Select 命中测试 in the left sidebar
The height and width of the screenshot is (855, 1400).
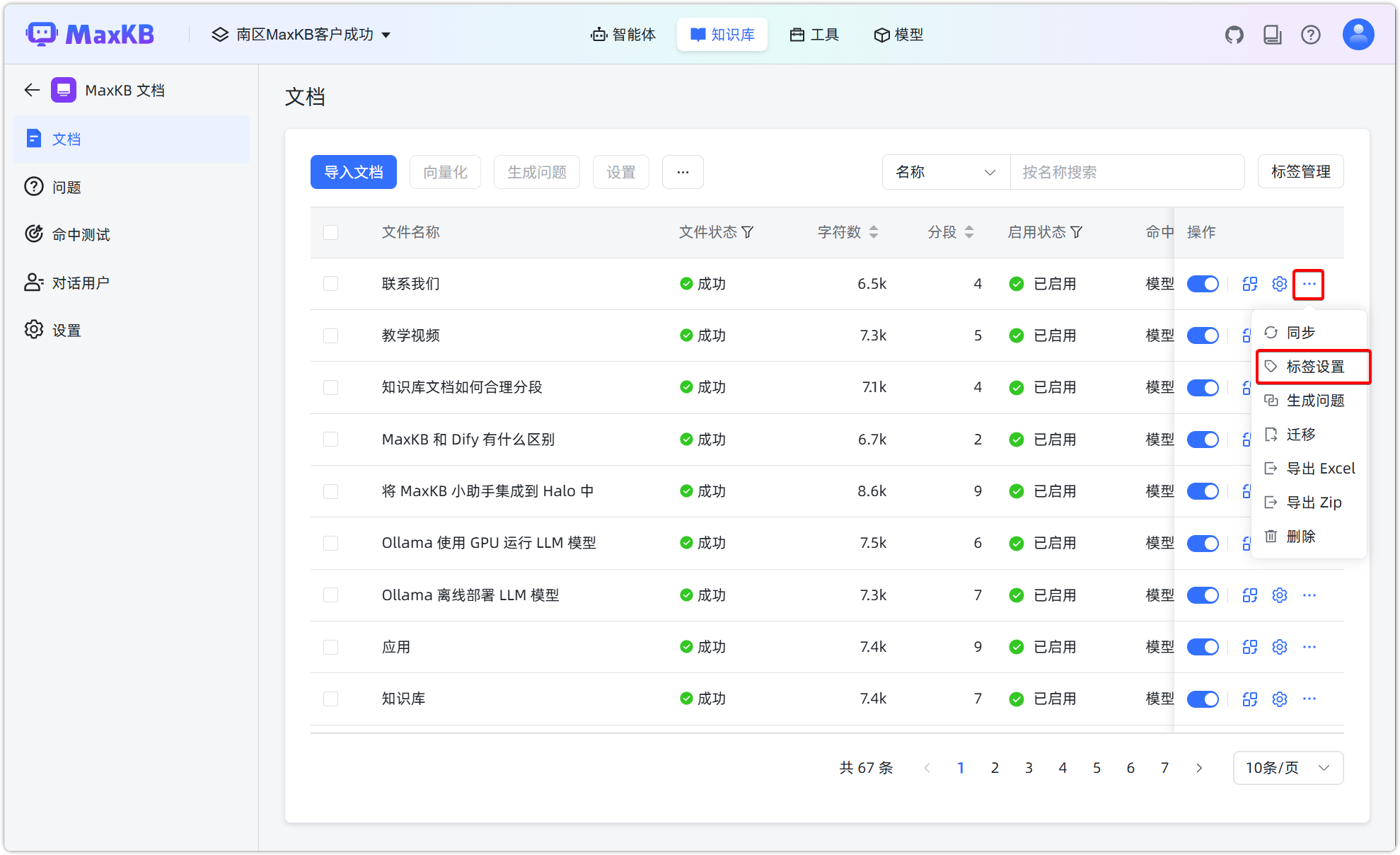click(x=81, y=234)
